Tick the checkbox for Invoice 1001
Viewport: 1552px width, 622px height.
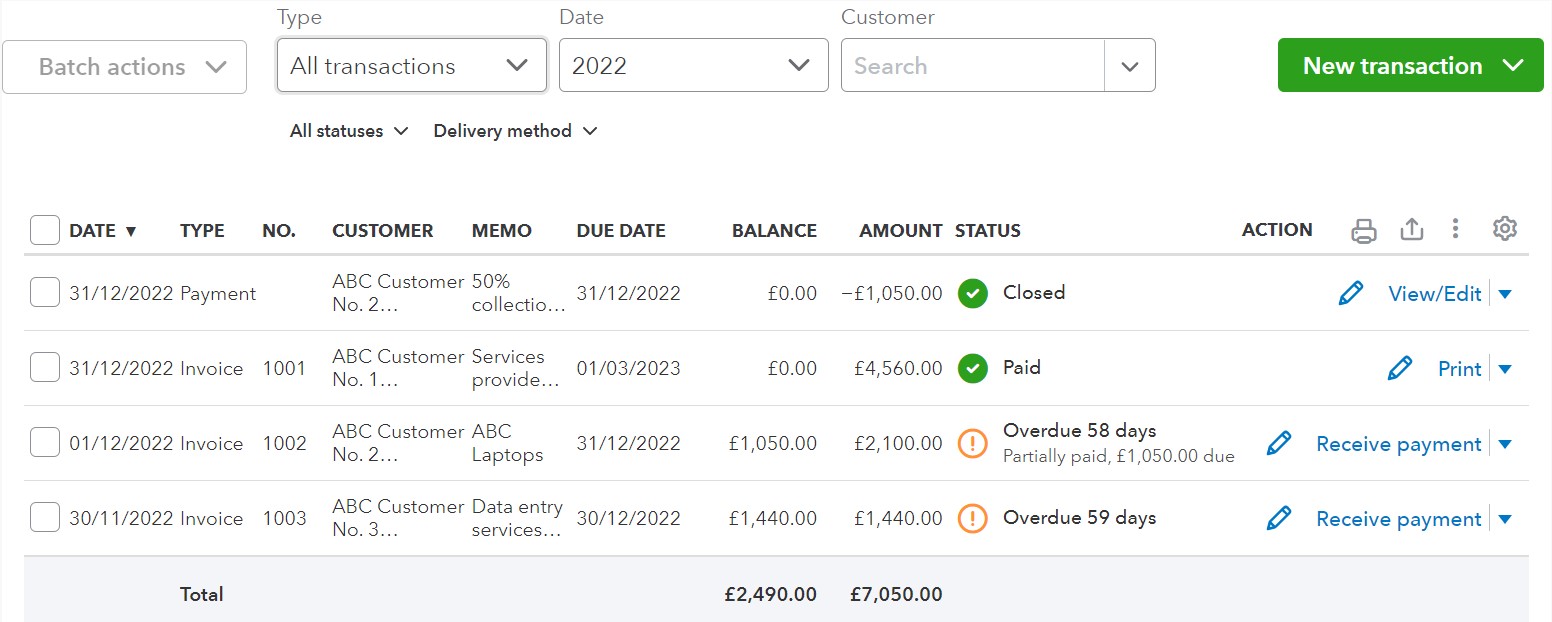pos(45,368)
